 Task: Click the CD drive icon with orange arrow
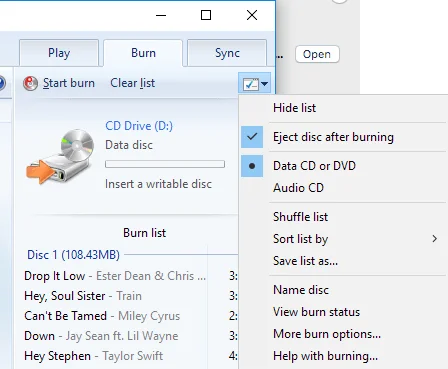coord(59,156)
